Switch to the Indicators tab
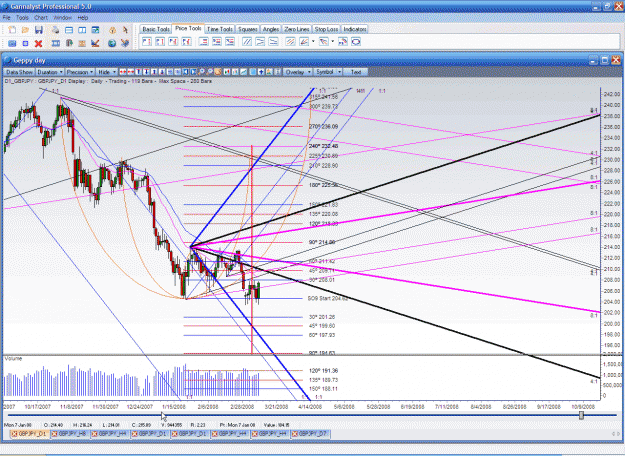 pyautogui.click(x=354, y=29)
